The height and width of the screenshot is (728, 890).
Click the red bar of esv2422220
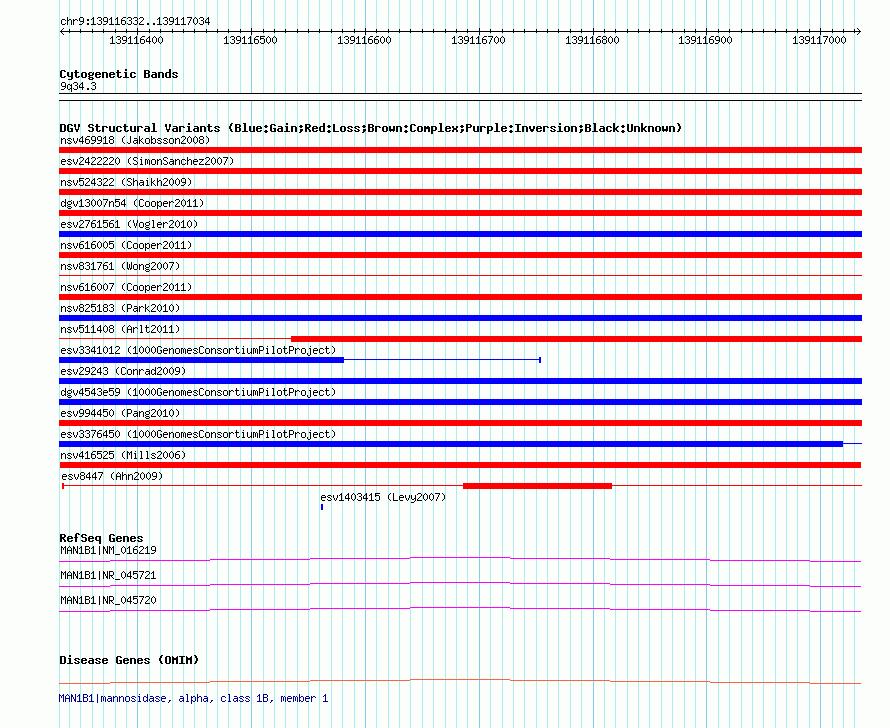point(460,171)
